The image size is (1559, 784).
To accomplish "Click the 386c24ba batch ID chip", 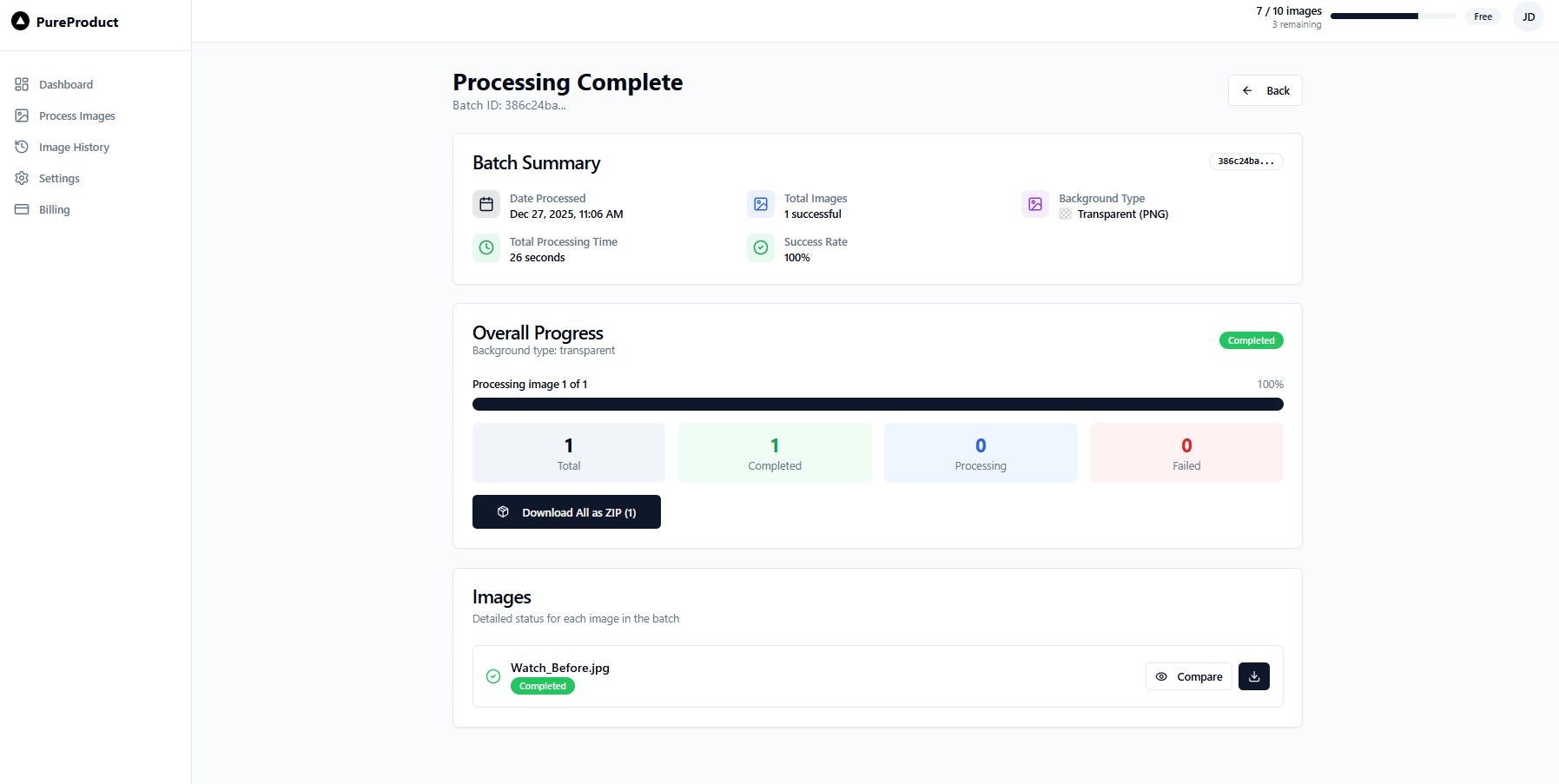I will point(1245,161).
